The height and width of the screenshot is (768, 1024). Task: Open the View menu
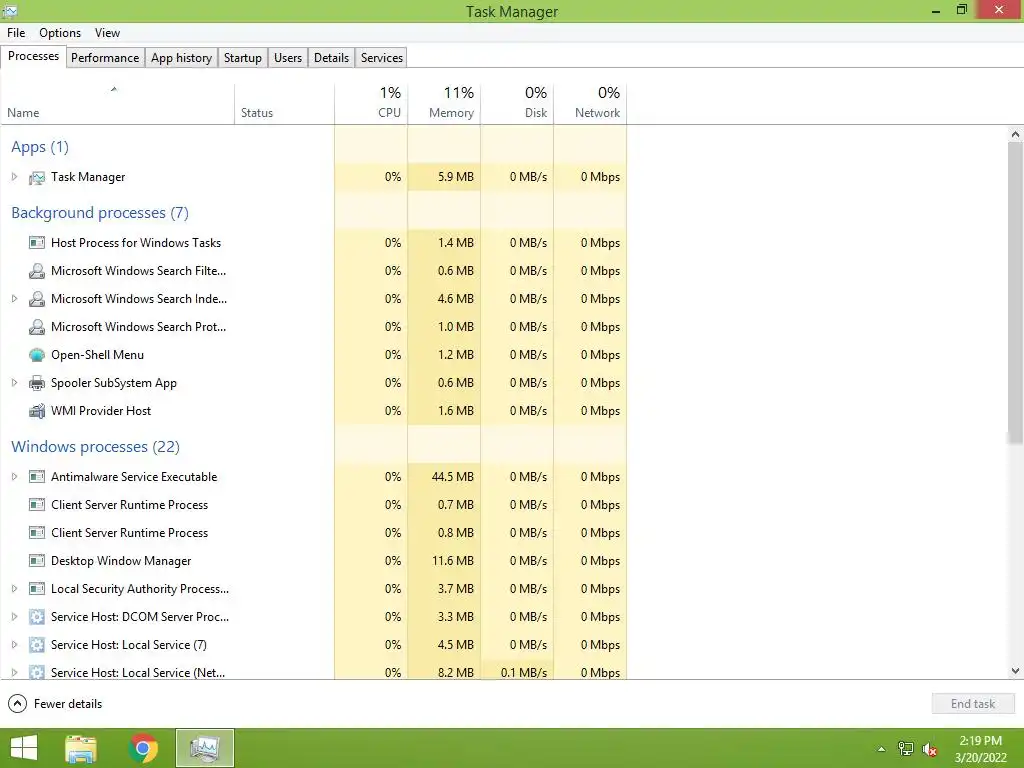tap(107, 33)
